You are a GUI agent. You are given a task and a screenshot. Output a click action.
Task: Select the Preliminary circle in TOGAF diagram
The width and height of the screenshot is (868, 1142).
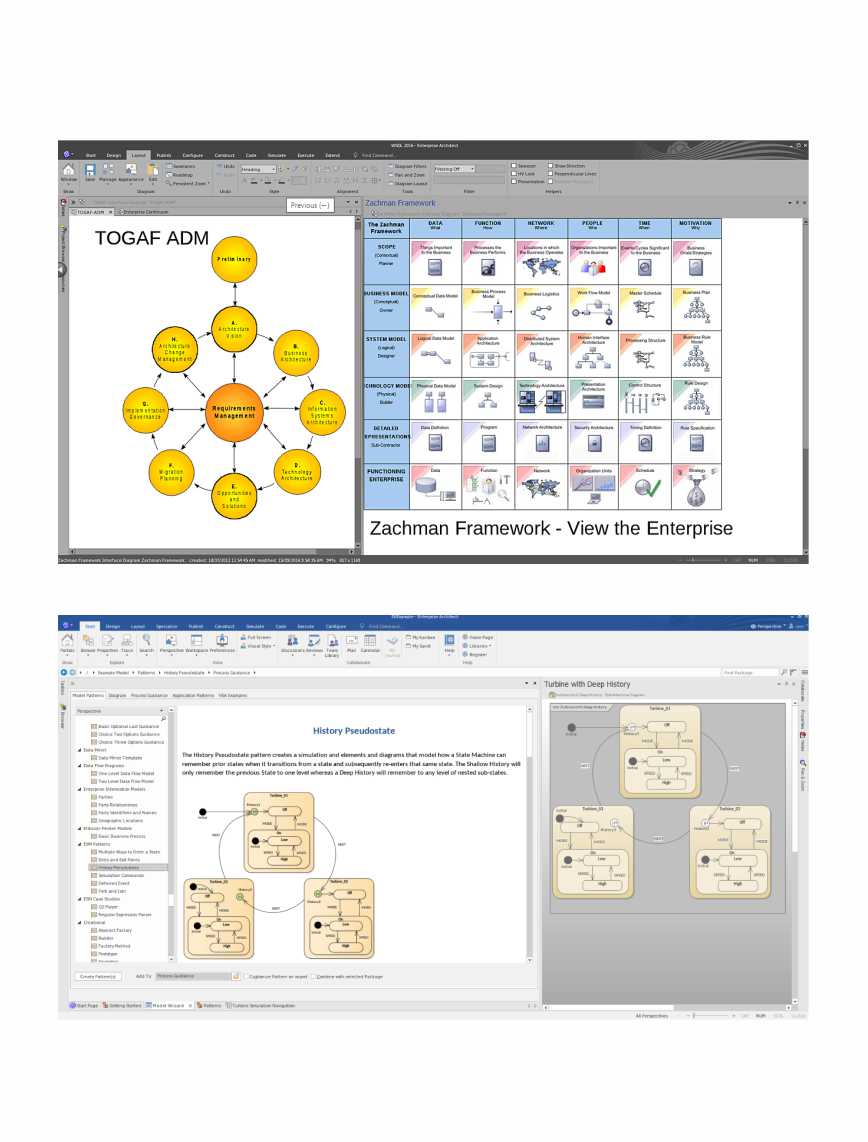[x=234, y=259]
